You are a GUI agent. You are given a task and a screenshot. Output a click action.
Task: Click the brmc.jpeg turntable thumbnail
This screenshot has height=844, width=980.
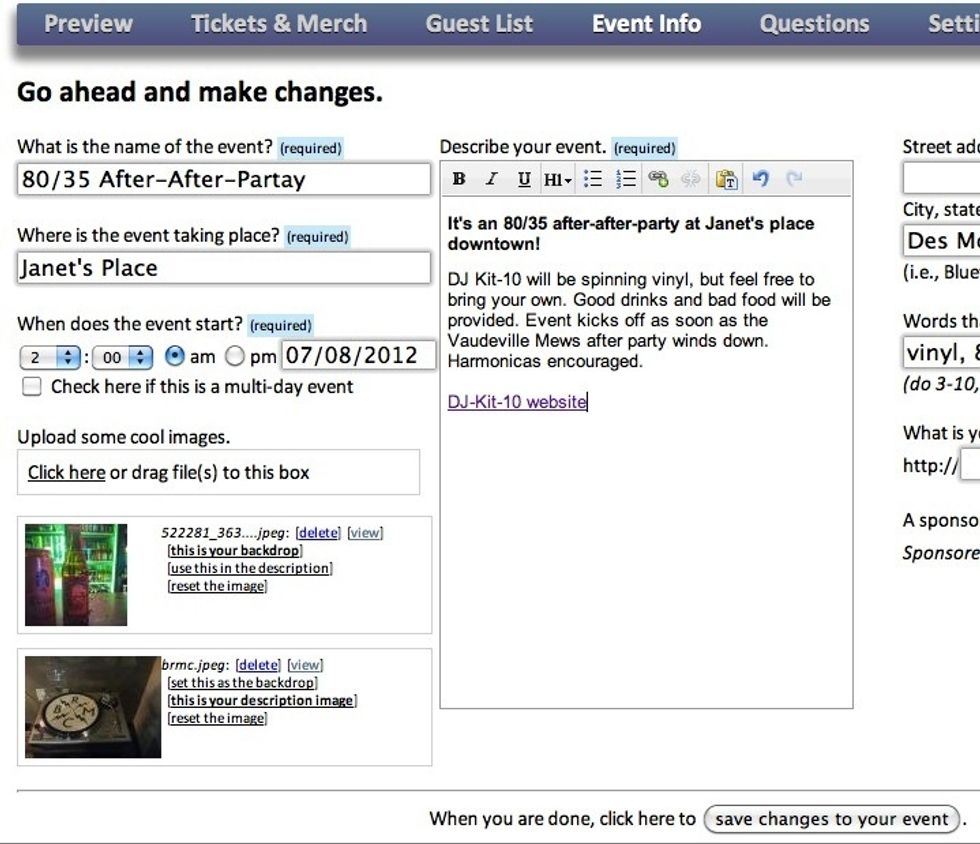click(x=93, y=707)
